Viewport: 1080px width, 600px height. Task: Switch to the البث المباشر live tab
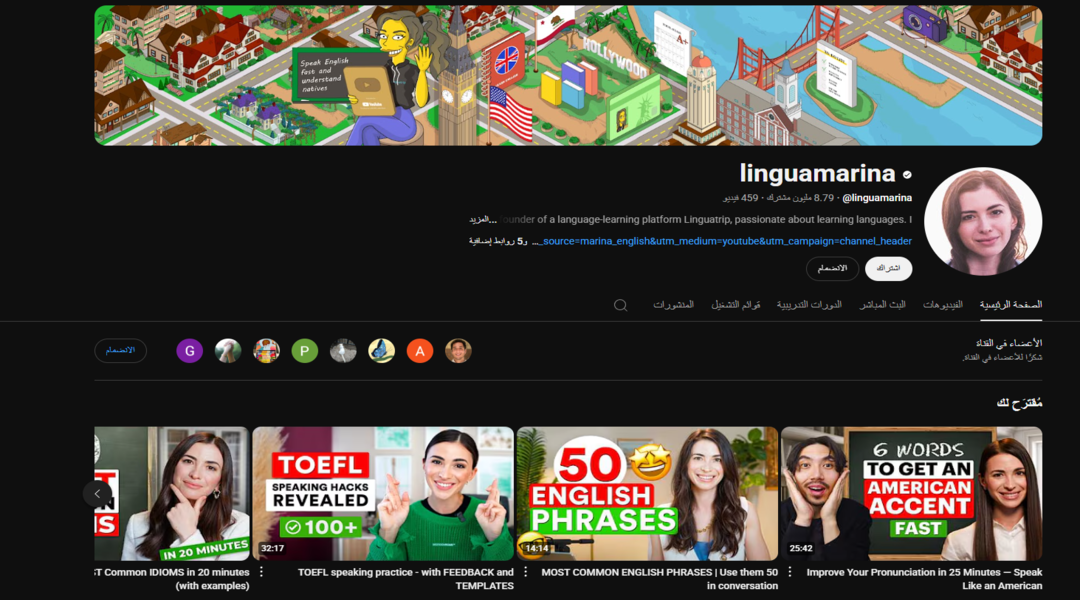(x=882, y=304)
